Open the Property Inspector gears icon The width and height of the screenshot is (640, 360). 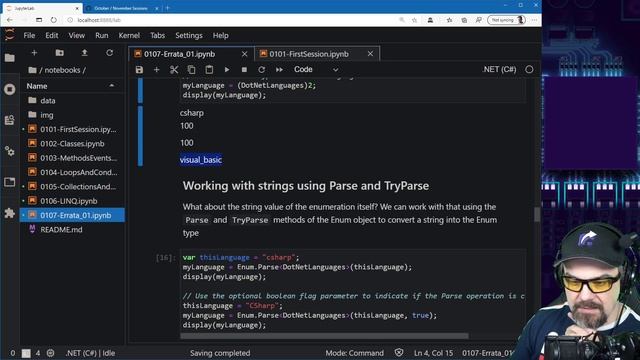tap(9, 151)
